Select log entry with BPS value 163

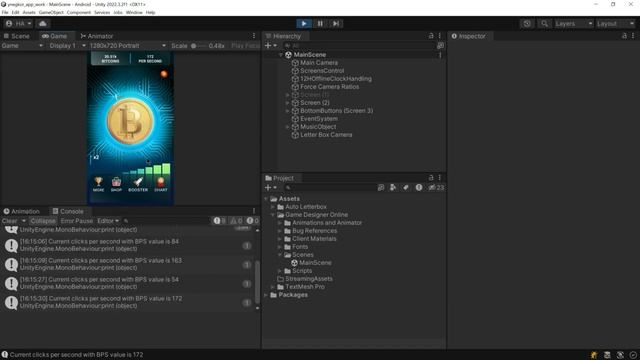[x=127, y=264]
